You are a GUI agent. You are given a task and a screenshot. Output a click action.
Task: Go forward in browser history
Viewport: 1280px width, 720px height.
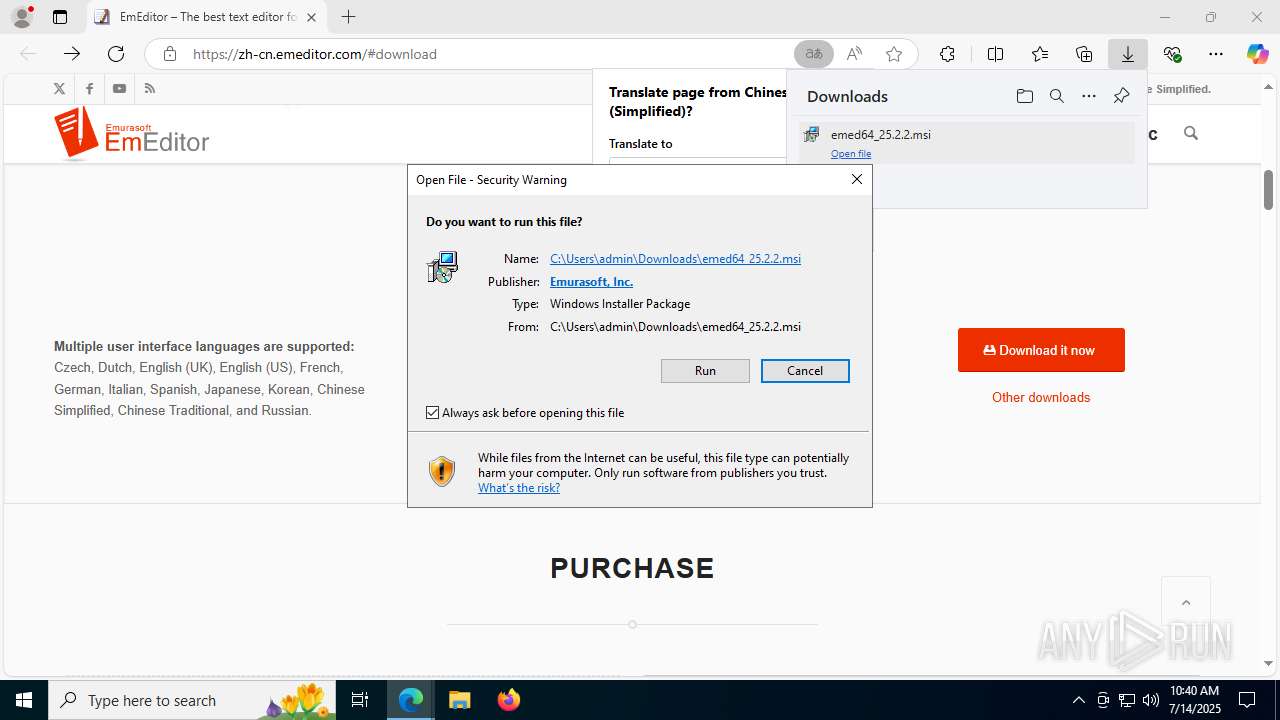[x=72, y=54]
